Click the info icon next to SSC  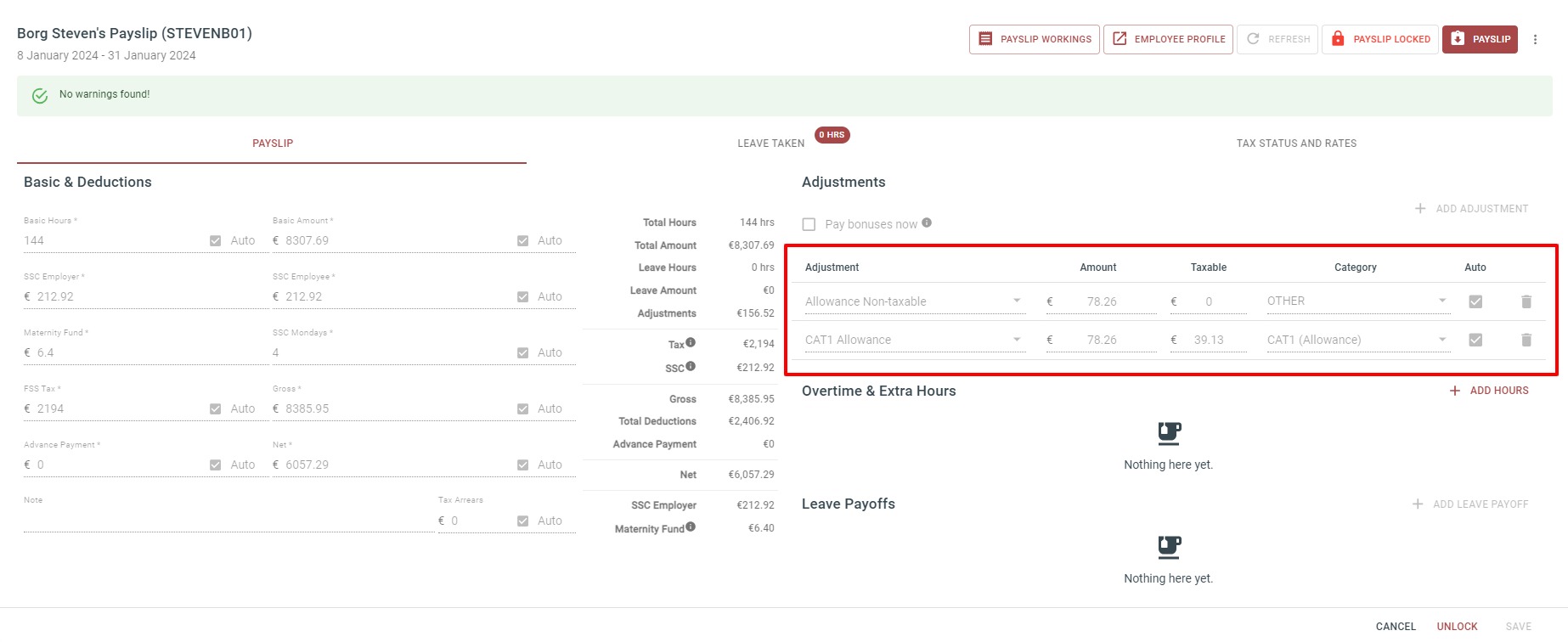pyautogui.click(x=691, y=366)
